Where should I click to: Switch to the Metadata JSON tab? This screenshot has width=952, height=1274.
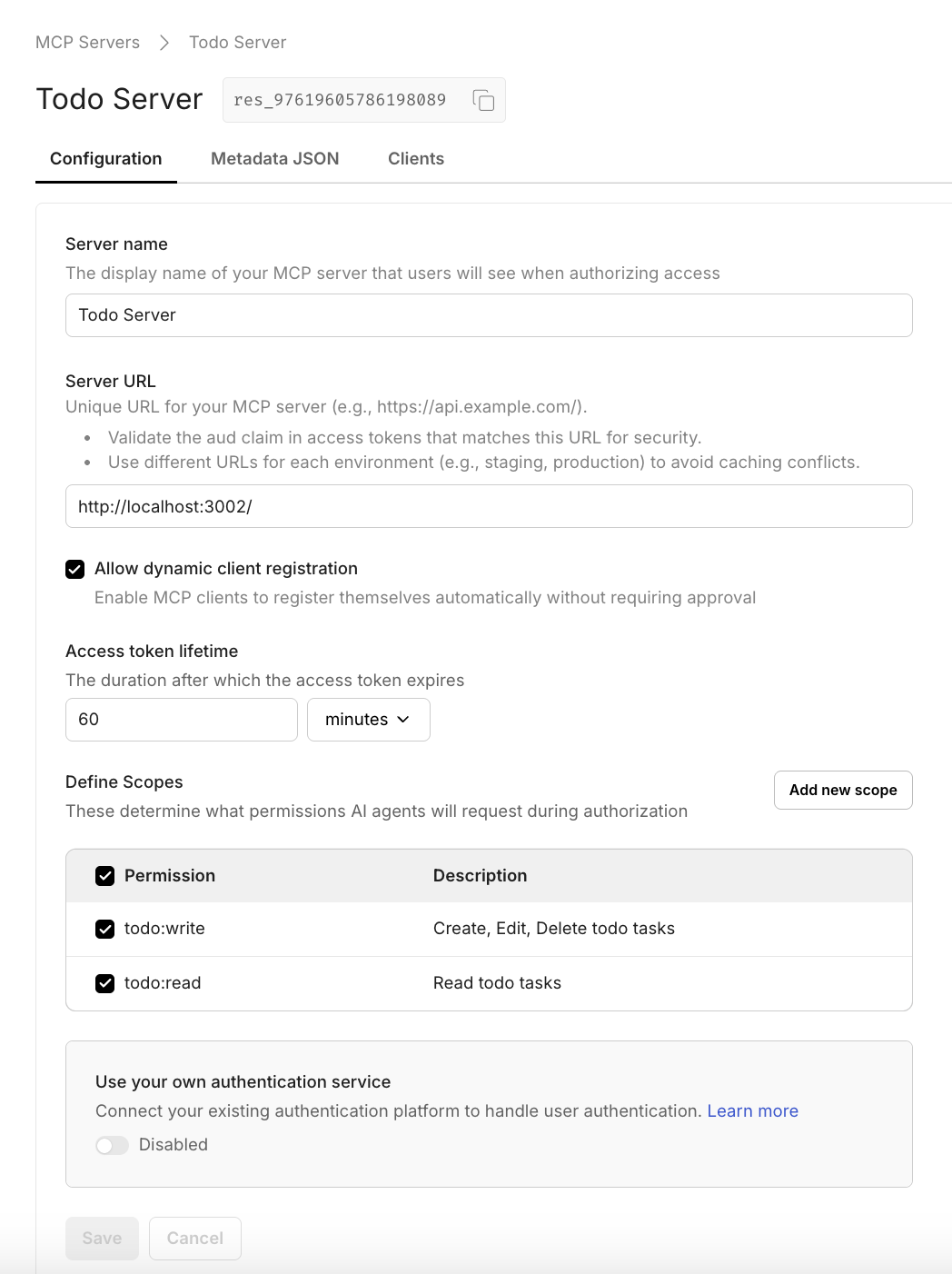click(274, 158)
